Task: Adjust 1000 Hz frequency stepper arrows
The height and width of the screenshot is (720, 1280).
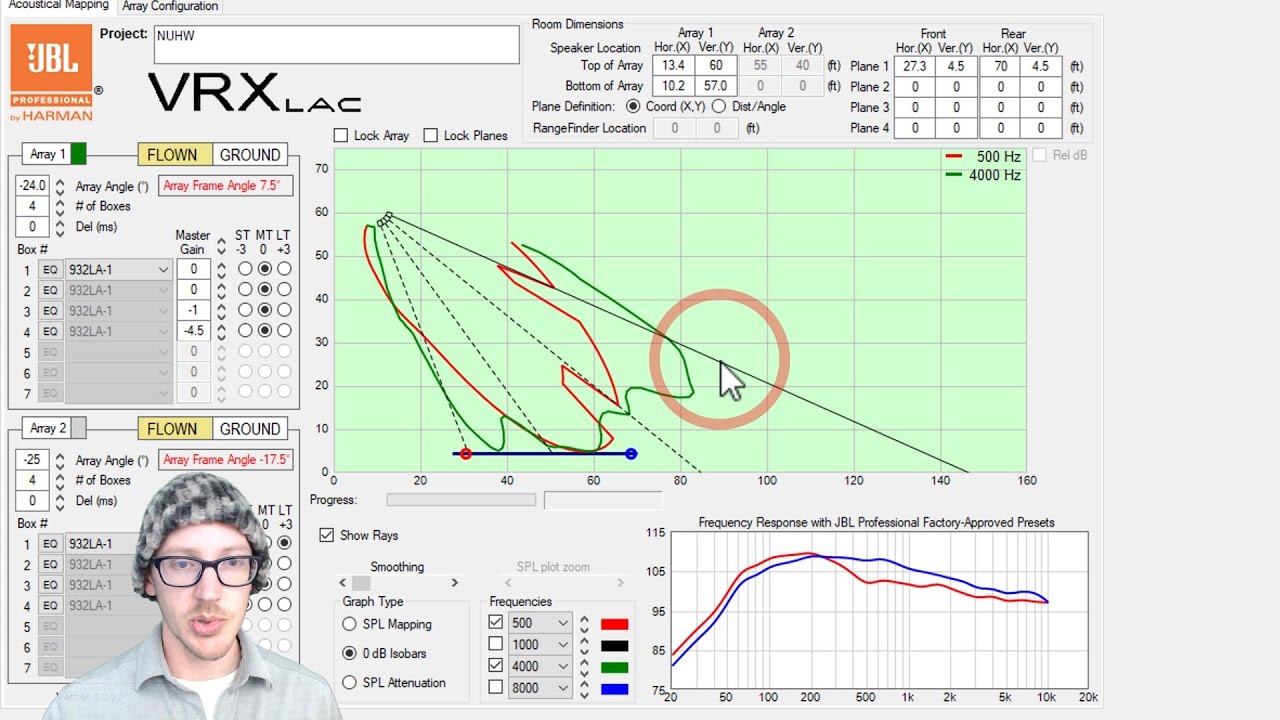Action: (584, 645)
